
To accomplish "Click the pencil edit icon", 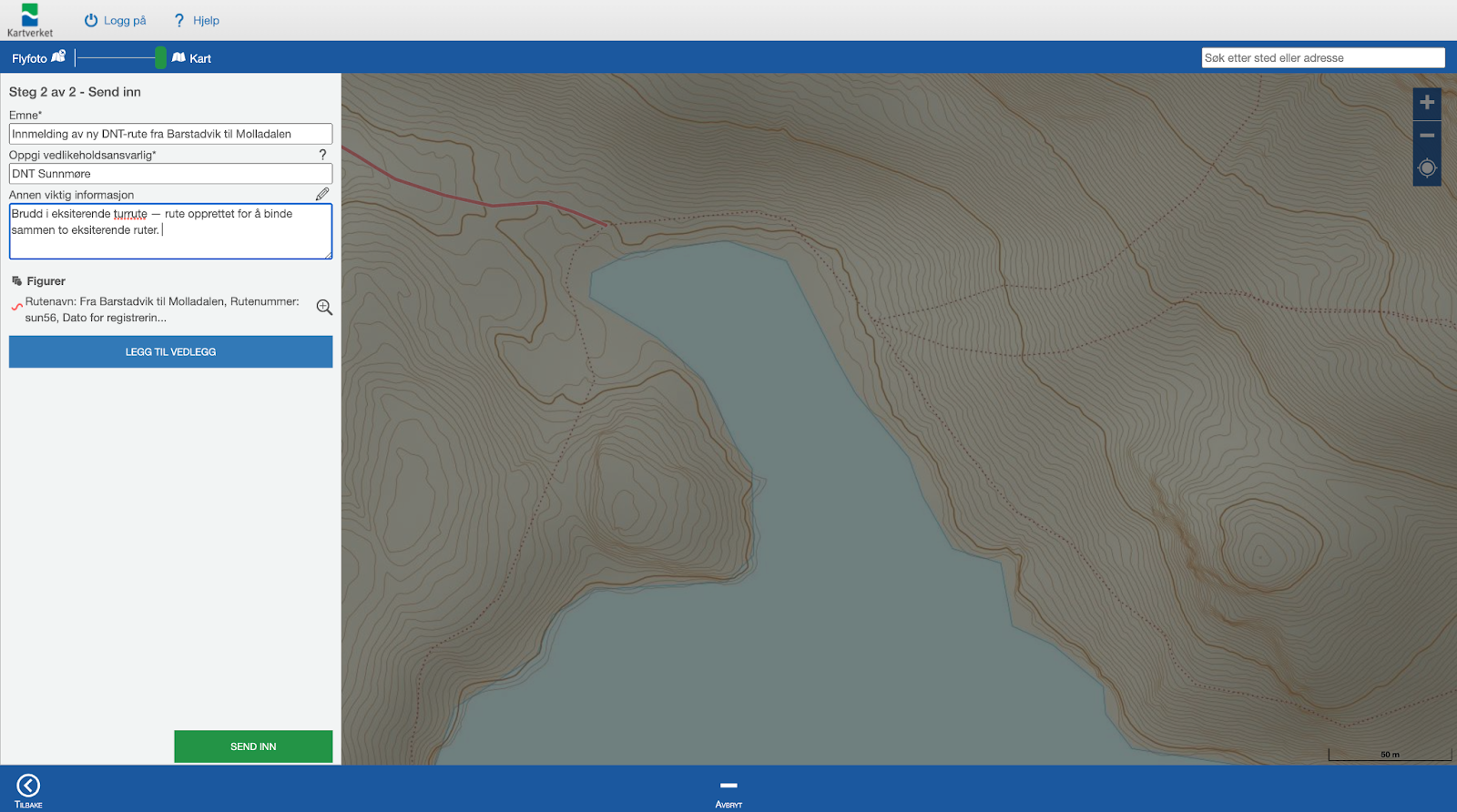I will [x=322, y=194].
